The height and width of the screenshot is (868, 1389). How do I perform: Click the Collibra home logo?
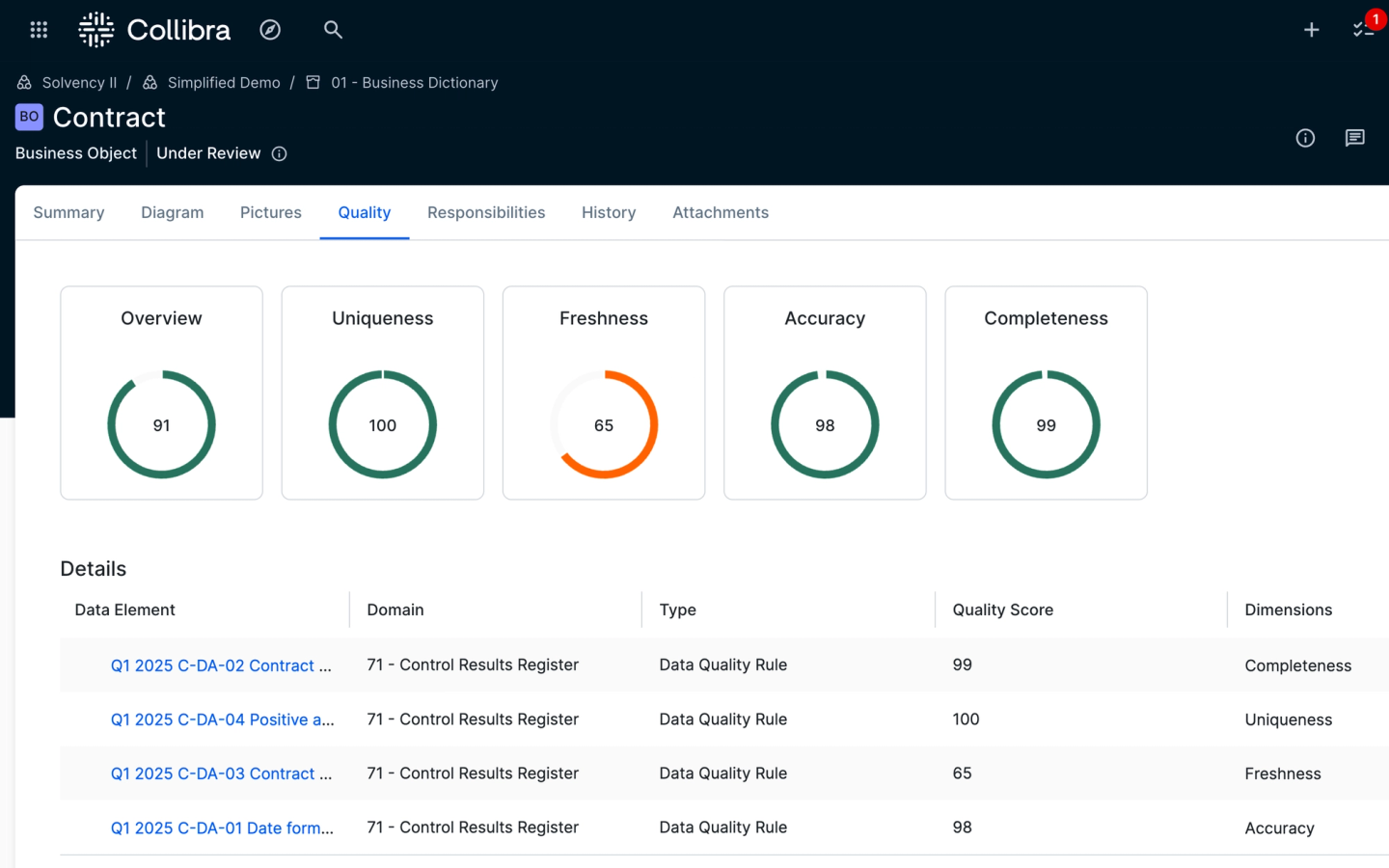pyautogui.click(x=154, y=30)
